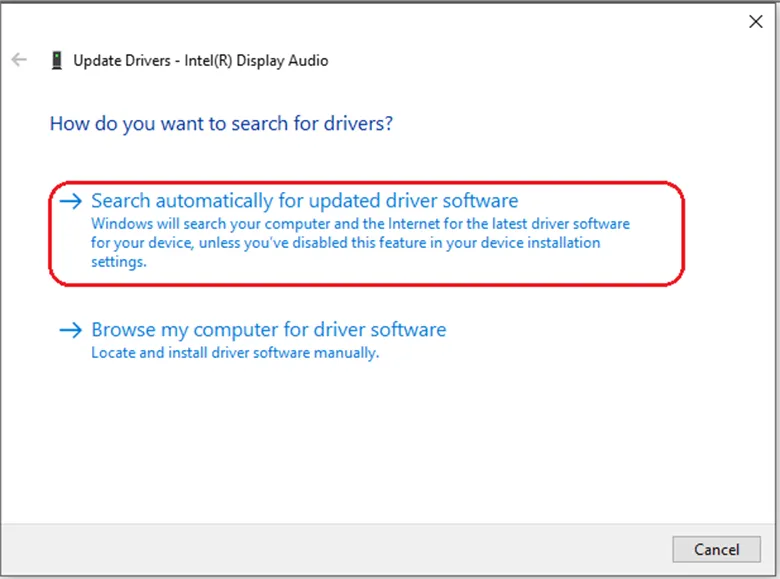The width and height of the screenshot is (780, 579).
Task: Click the back arrow in the header
Action: (x=19, y=60)
